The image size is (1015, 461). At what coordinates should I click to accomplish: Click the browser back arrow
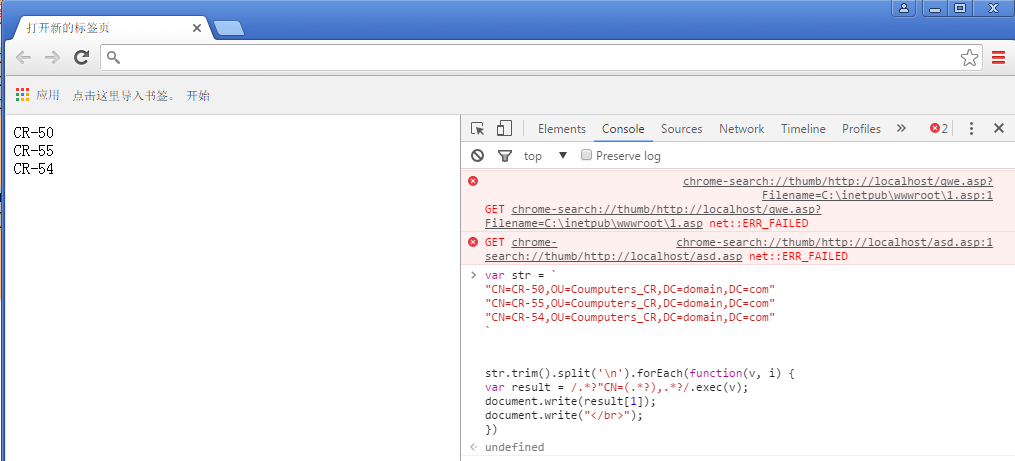tap(23, 58)
